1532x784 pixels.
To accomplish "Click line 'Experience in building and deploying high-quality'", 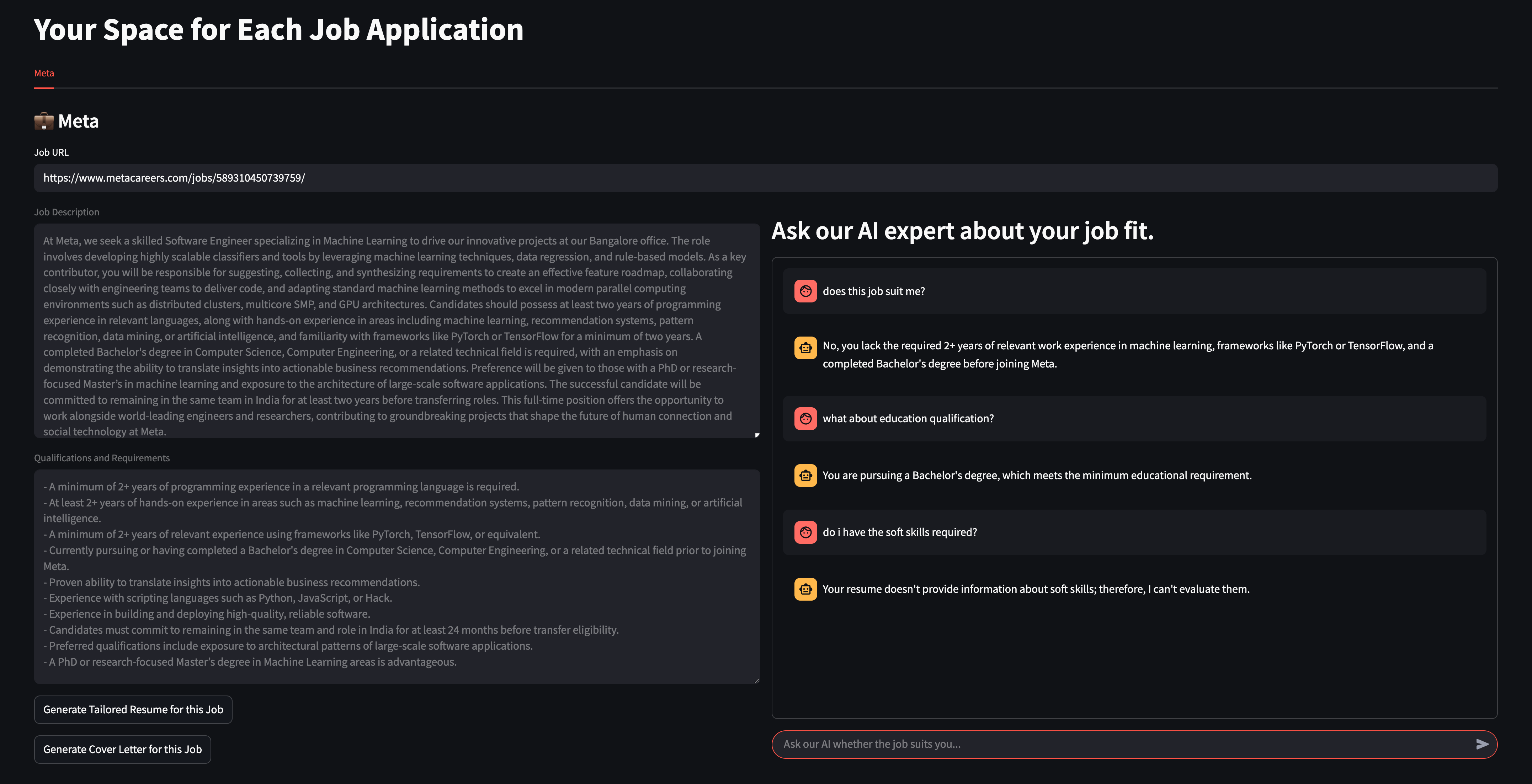I will click(x=206, y=614).
